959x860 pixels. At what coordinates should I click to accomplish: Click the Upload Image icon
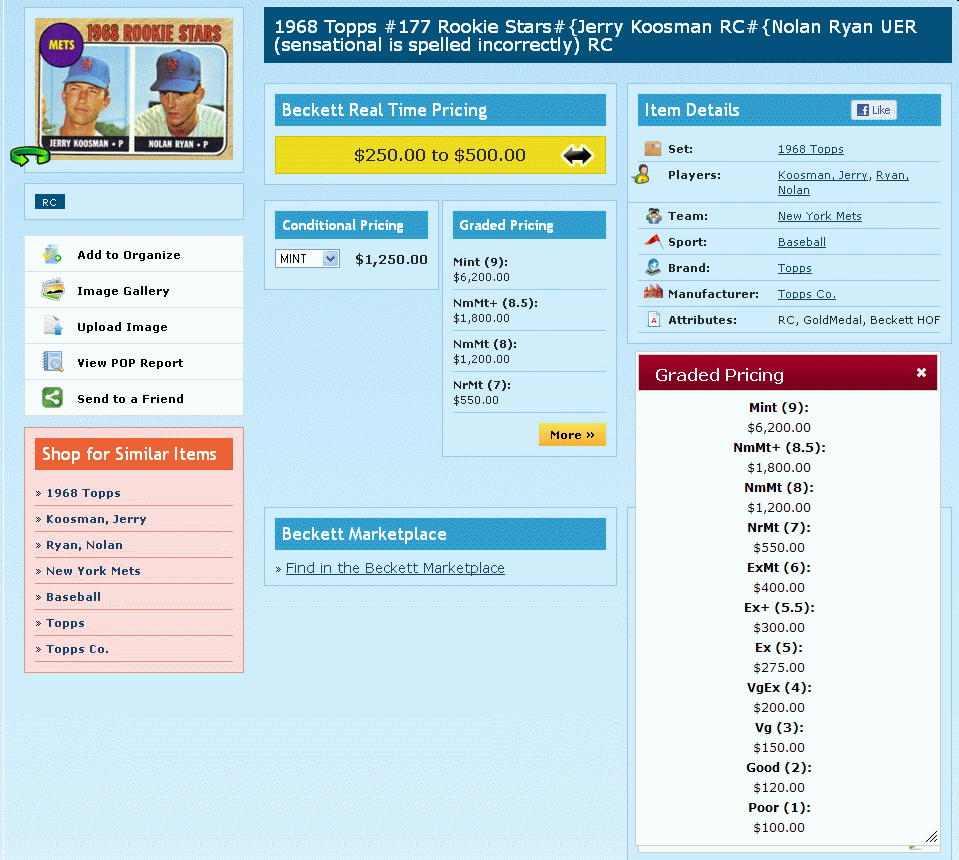(53, 326)
